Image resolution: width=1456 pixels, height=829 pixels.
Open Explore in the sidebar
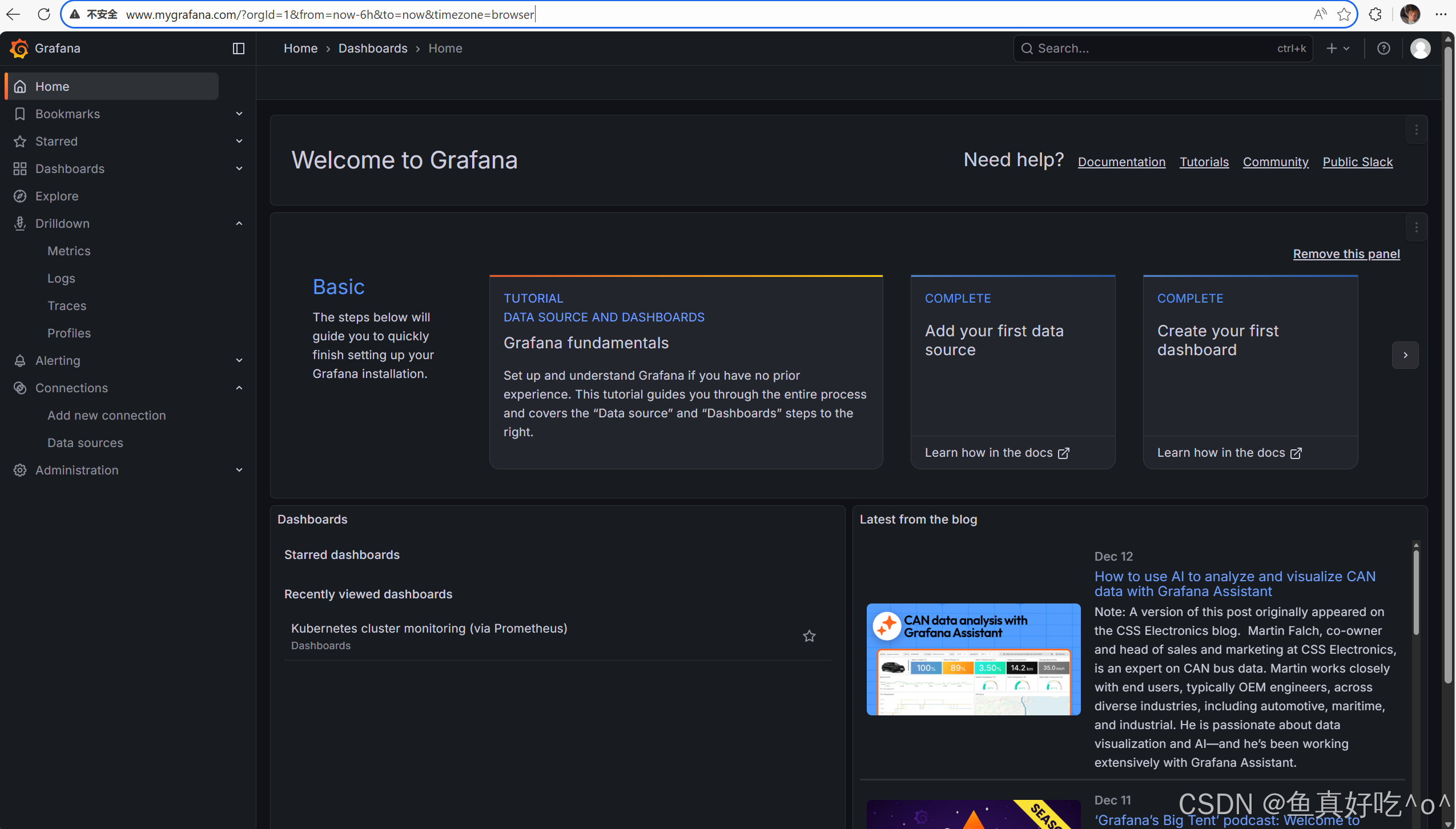(57, 196)
